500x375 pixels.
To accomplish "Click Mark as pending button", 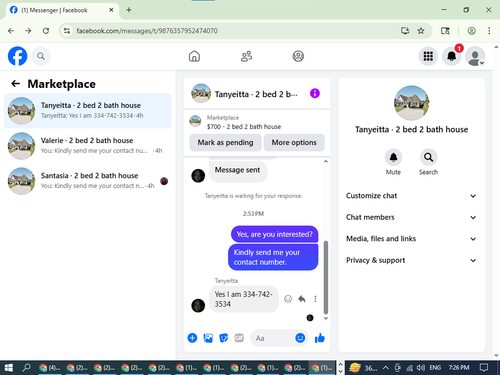I will (225, 142).
